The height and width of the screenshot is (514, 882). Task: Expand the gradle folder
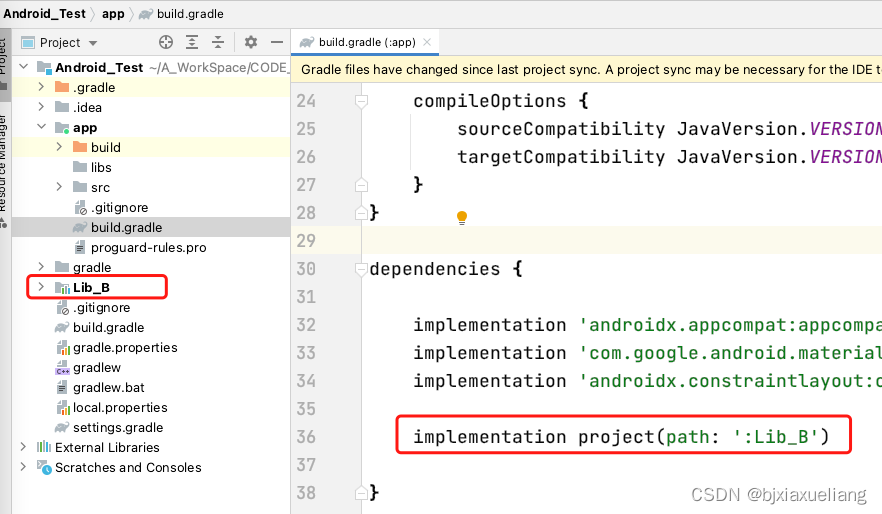point(41,267)
